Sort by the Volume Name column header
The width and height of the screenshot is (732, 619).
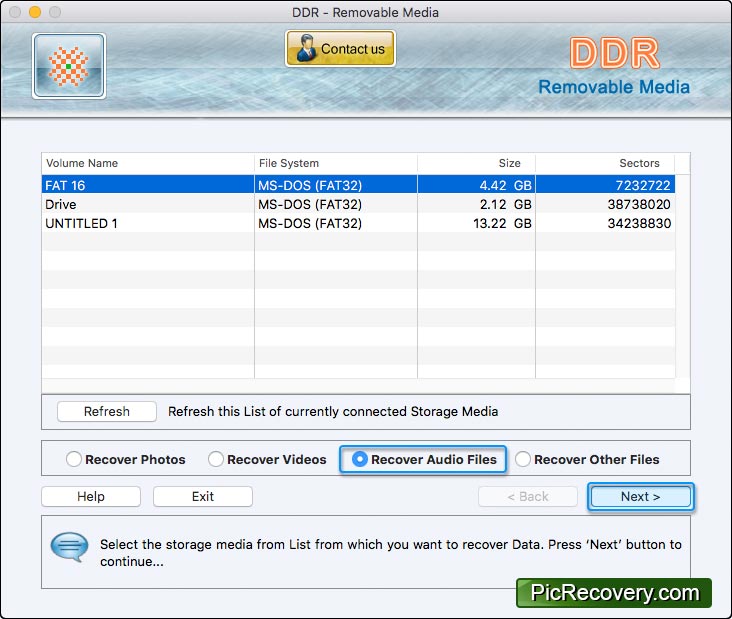(x=148, y=163)
